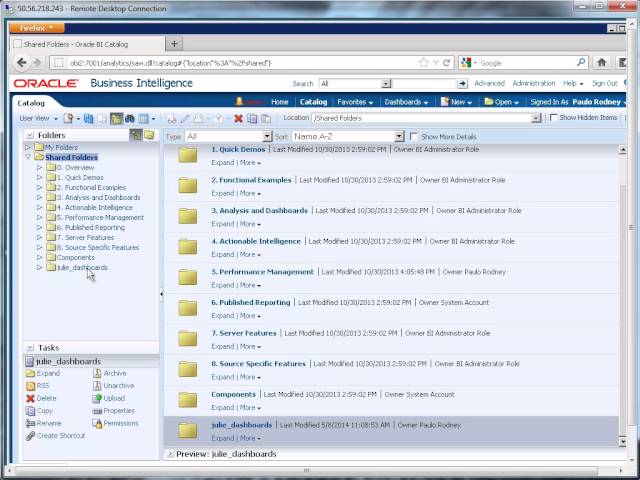
Task: Click the Show Folder Tree icon in Folders header
Action: click(x=136, y=135)
